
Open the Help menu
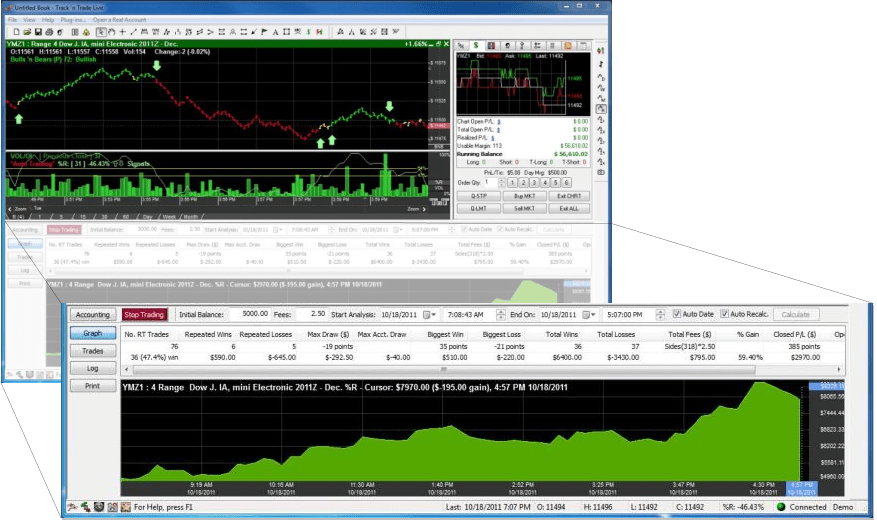tap(48, 20)
